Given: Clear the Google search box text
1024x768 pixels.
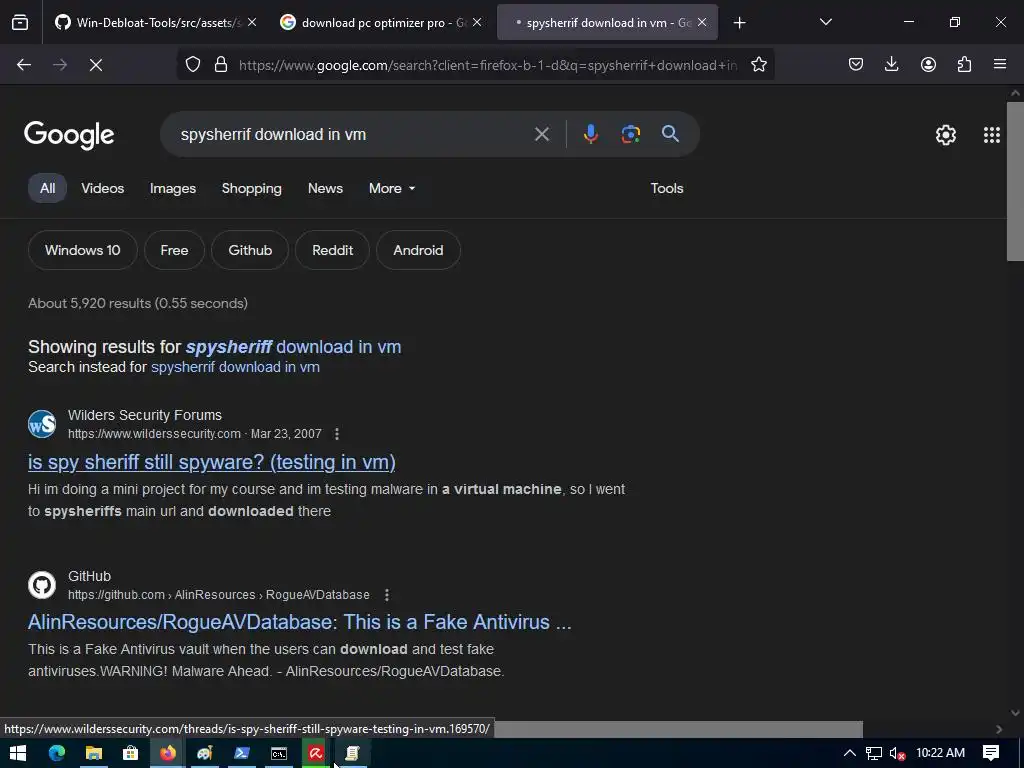Looking at the screenshot, I should (x=541, y=135).
